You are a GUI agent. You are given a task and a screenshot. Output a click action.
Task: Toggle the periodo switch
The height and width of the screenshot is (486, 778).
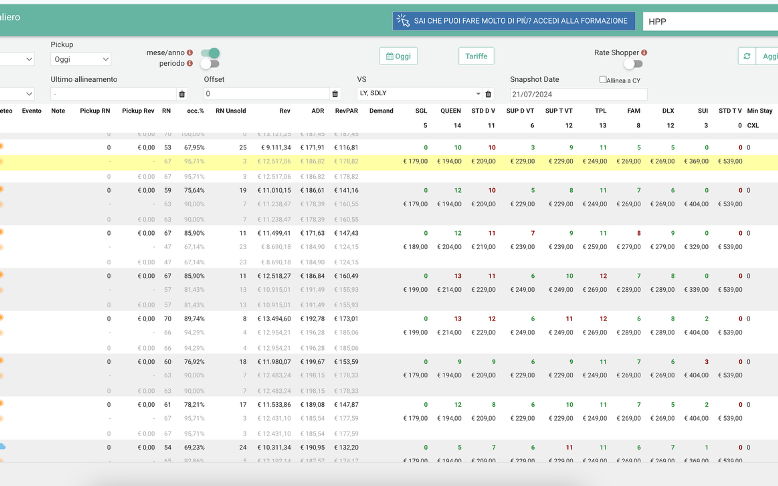(x=210, y=64)
